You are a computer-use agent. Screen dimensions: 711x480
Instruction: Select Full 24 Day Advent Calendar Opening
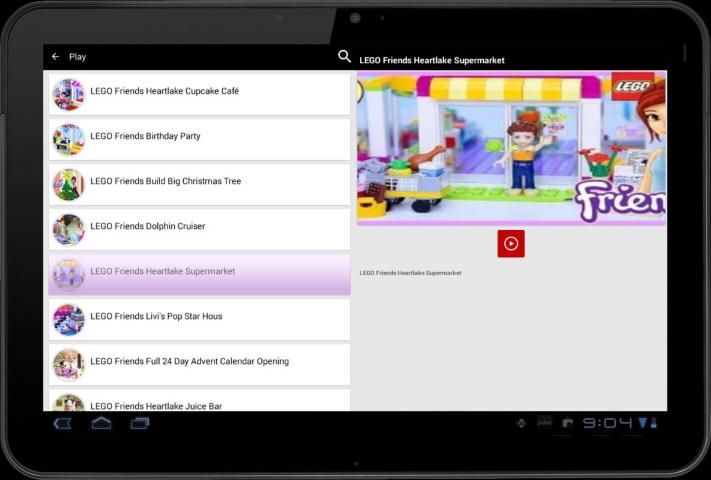click(x=200, y=362)
